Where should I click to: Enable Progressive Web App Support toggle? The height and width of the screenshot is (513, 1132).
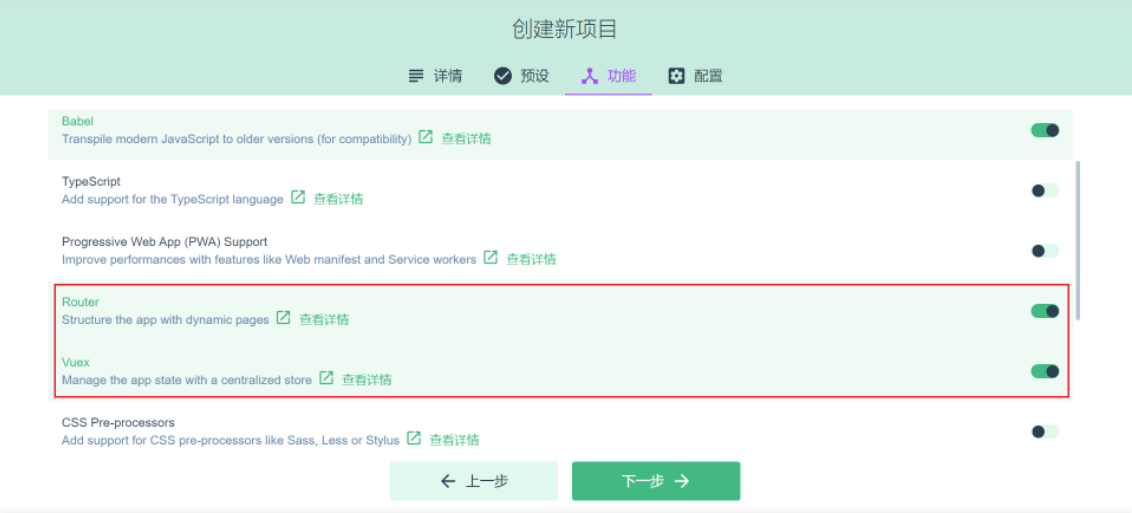(x=1045, y=251)
